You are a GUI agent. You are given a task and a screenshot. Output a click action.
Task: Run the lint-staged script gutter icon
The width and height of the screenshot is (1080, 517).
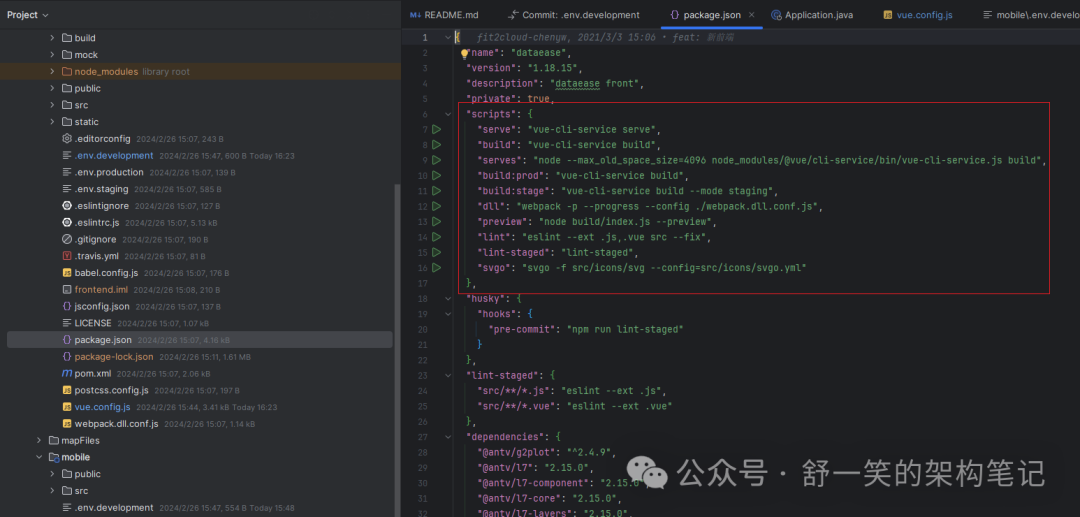[x=436, y=252]
